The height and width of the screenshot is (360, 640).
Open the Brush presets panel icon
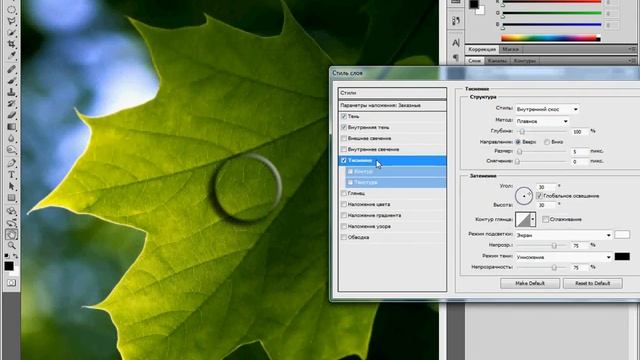456,21
